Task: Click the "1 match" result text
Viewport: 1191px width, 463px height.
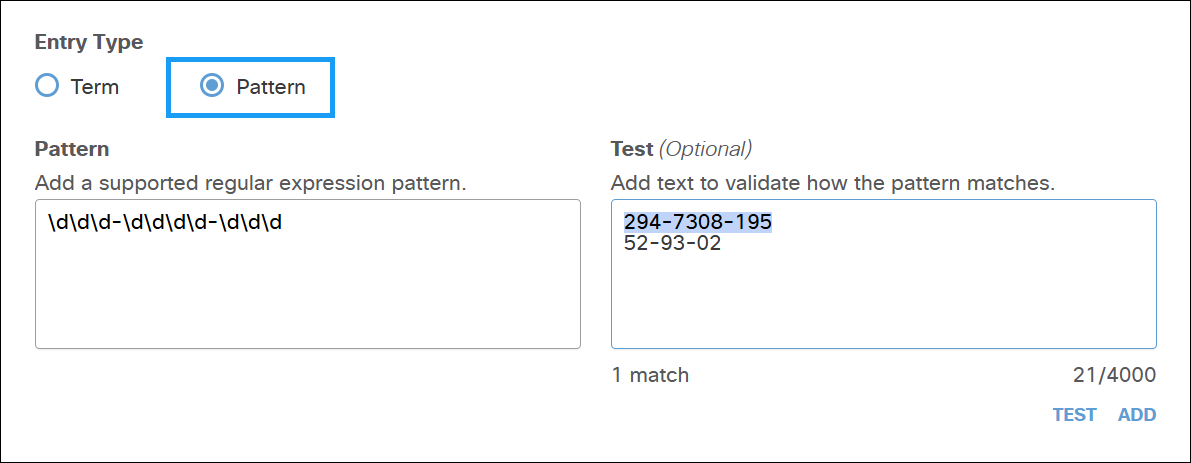Action: [650, 375]
